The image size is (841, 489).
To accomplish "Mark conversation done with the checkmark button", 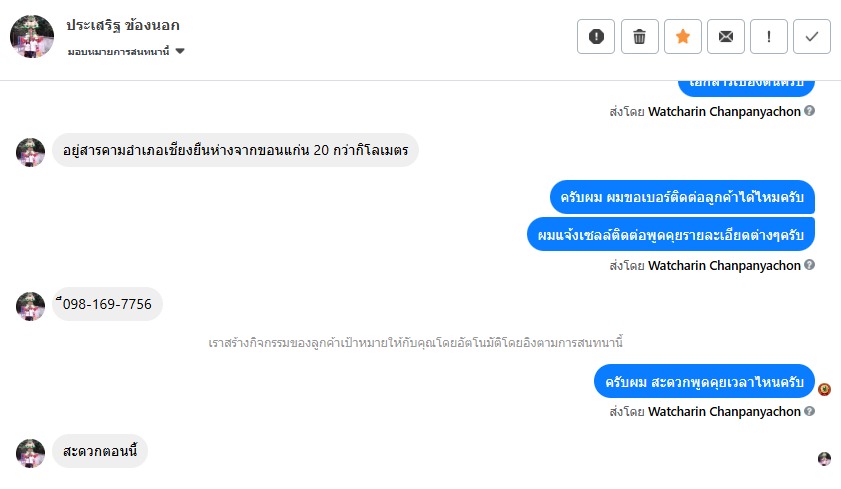I will (812, 37).
